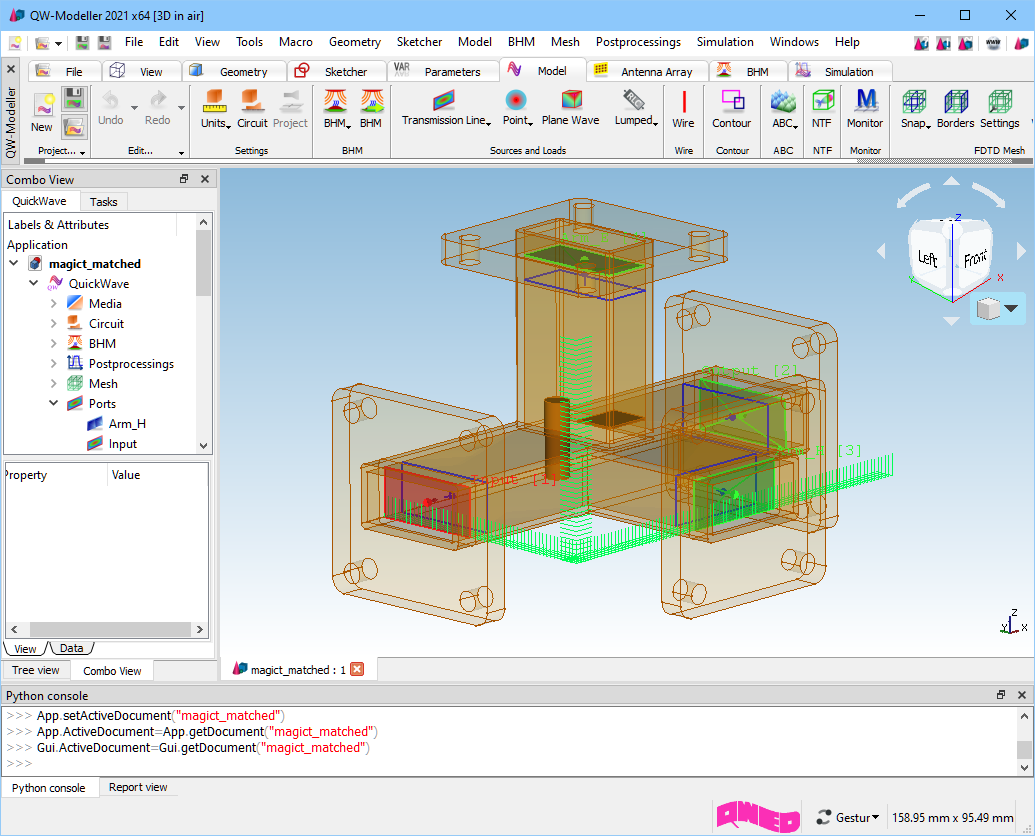Click the Plane Wave source icon
Screen dimensions: 1035x836
pyautogui.click(x=571, y=100)
